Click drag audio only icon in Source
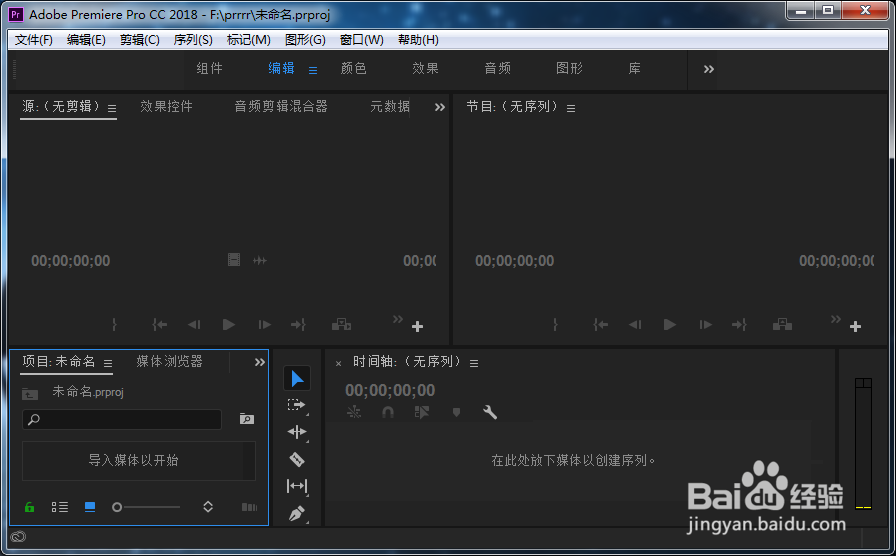The image size is (896, 556). pyautogui.click(x=260, y=261)
